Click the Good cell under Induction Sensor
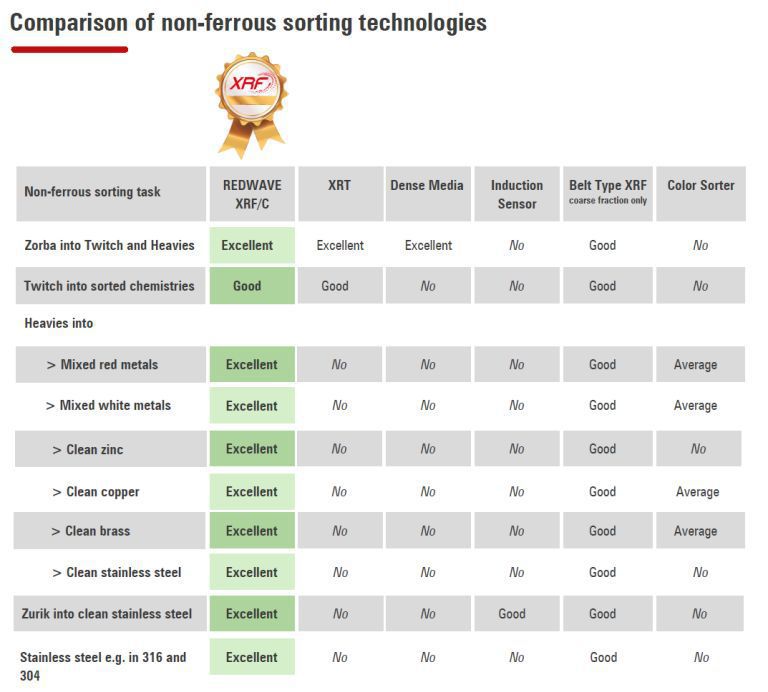Image resolution: width=768 pixels, height=692 pixels. [512, 614]
